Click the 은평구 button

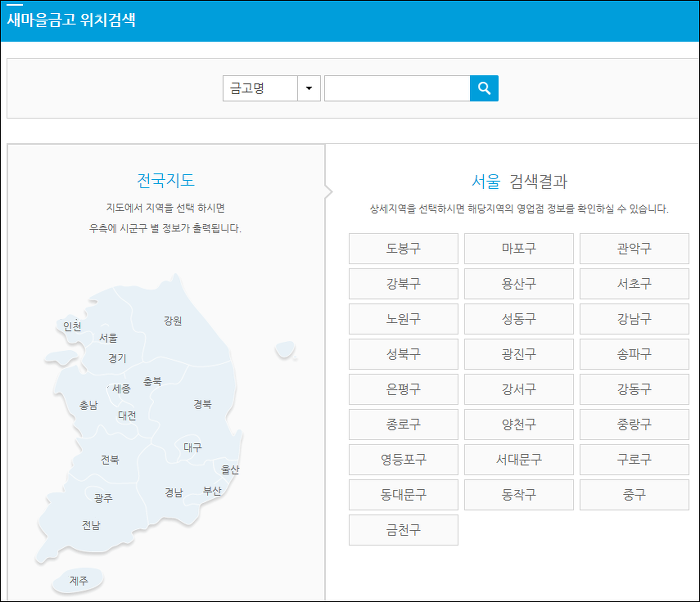(x=404, y=389)
